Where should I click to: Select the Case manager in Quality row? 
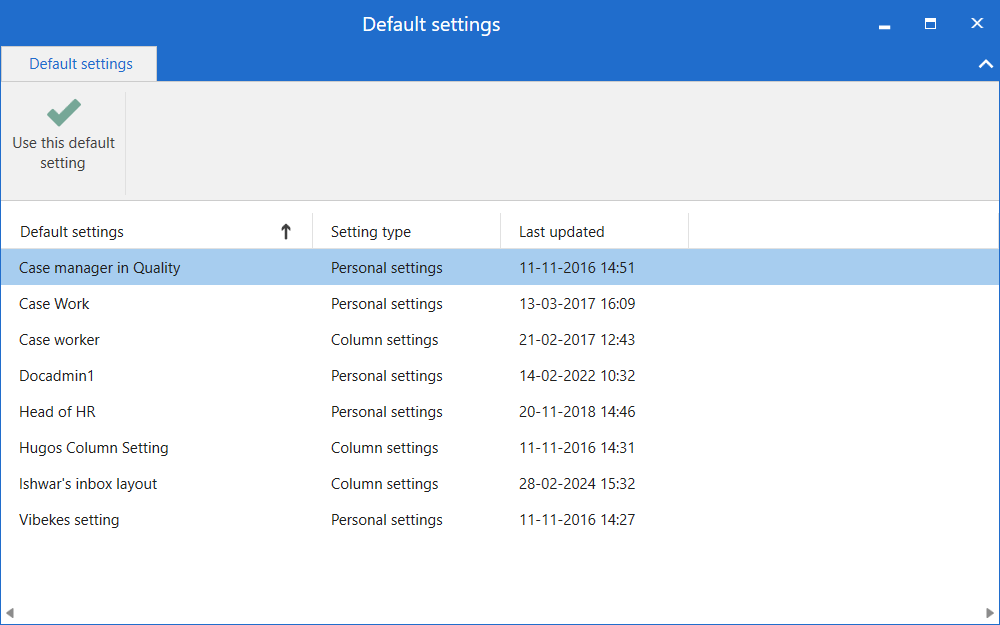point(500,268)
